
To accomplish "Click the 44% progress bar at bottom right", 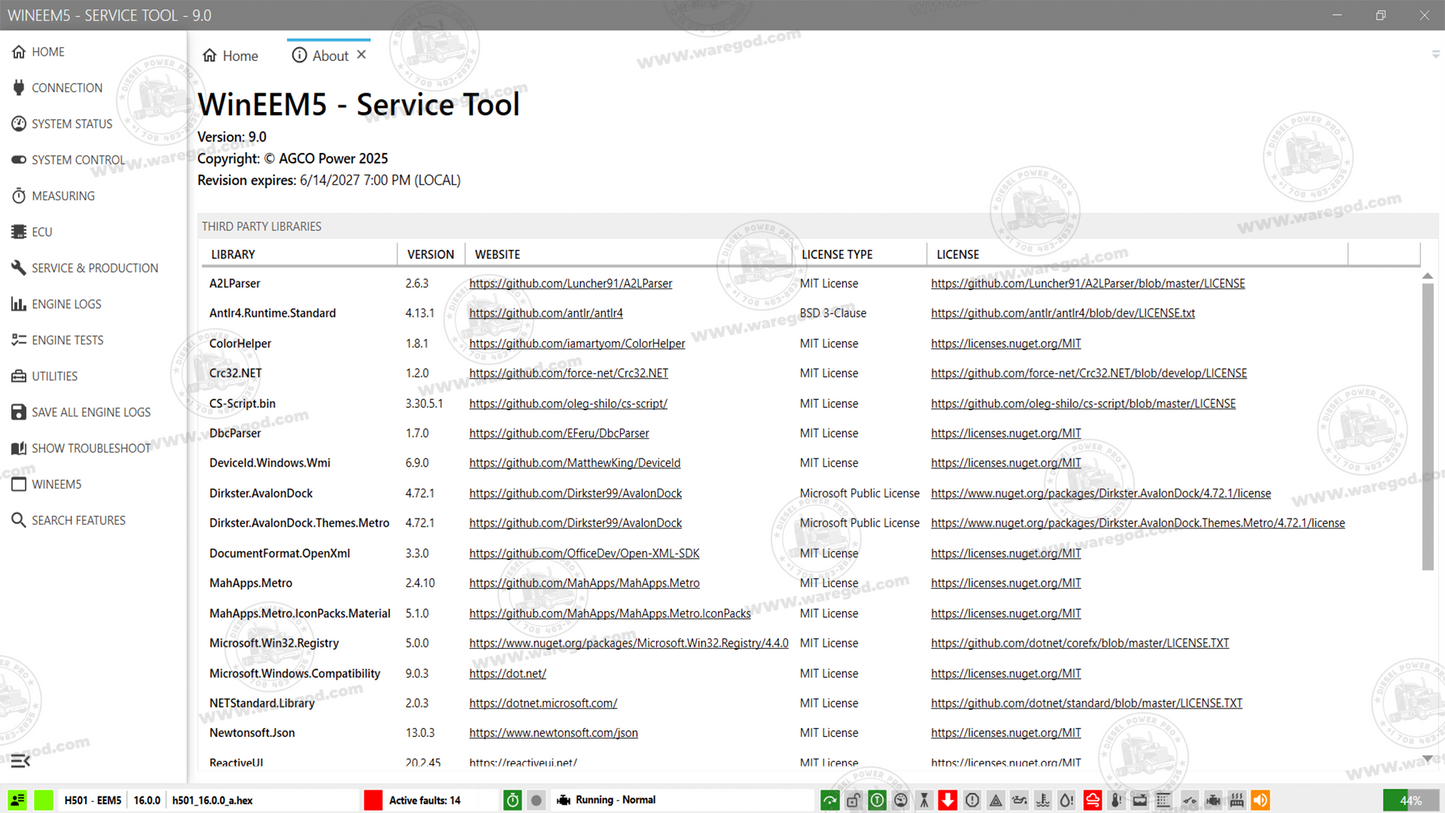I will point(1410,800).
